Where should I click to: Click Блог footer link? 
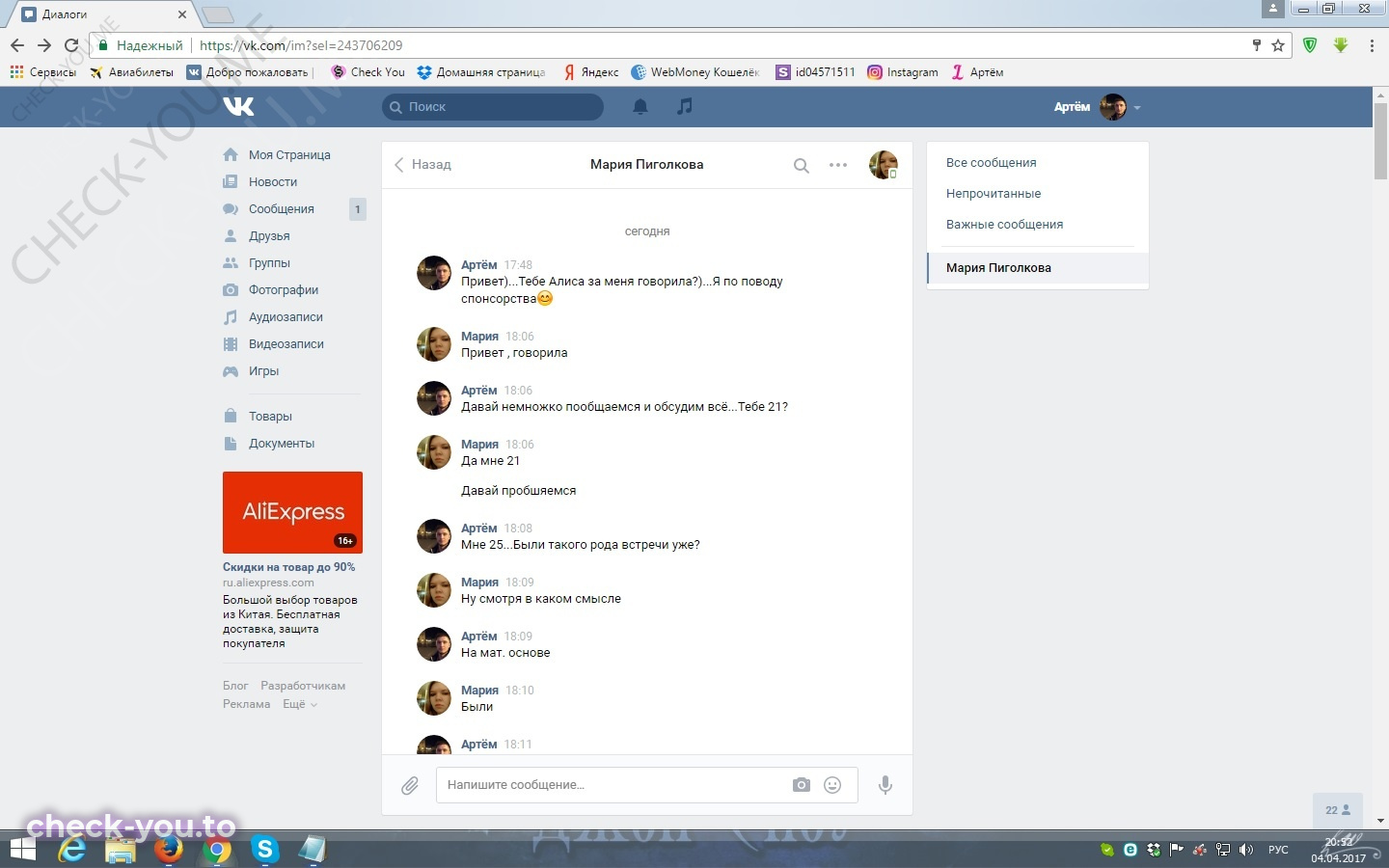point(235,686)
